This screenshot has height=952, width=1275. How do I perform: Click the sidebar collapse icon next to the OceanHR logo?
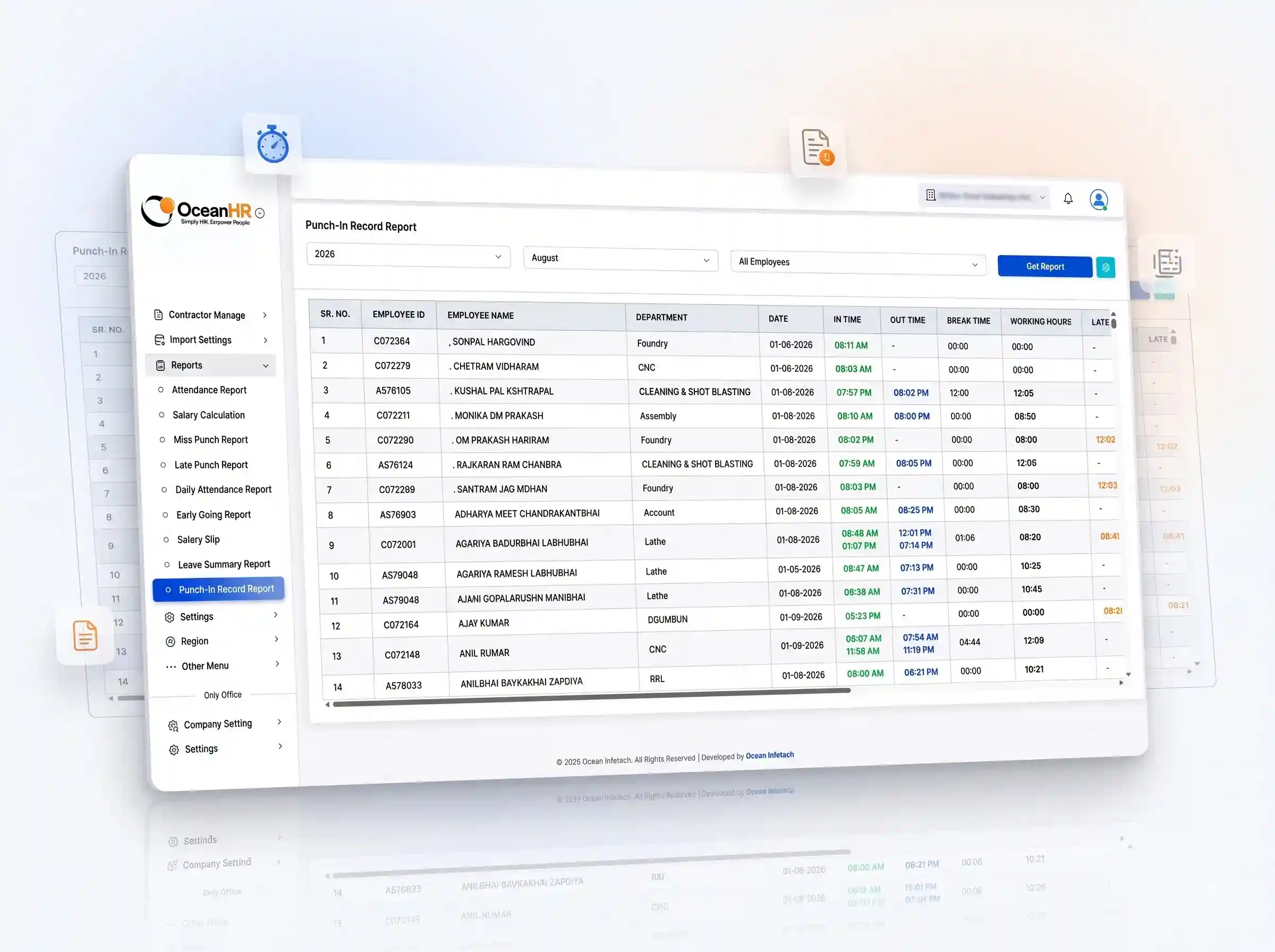click(260, 213)
